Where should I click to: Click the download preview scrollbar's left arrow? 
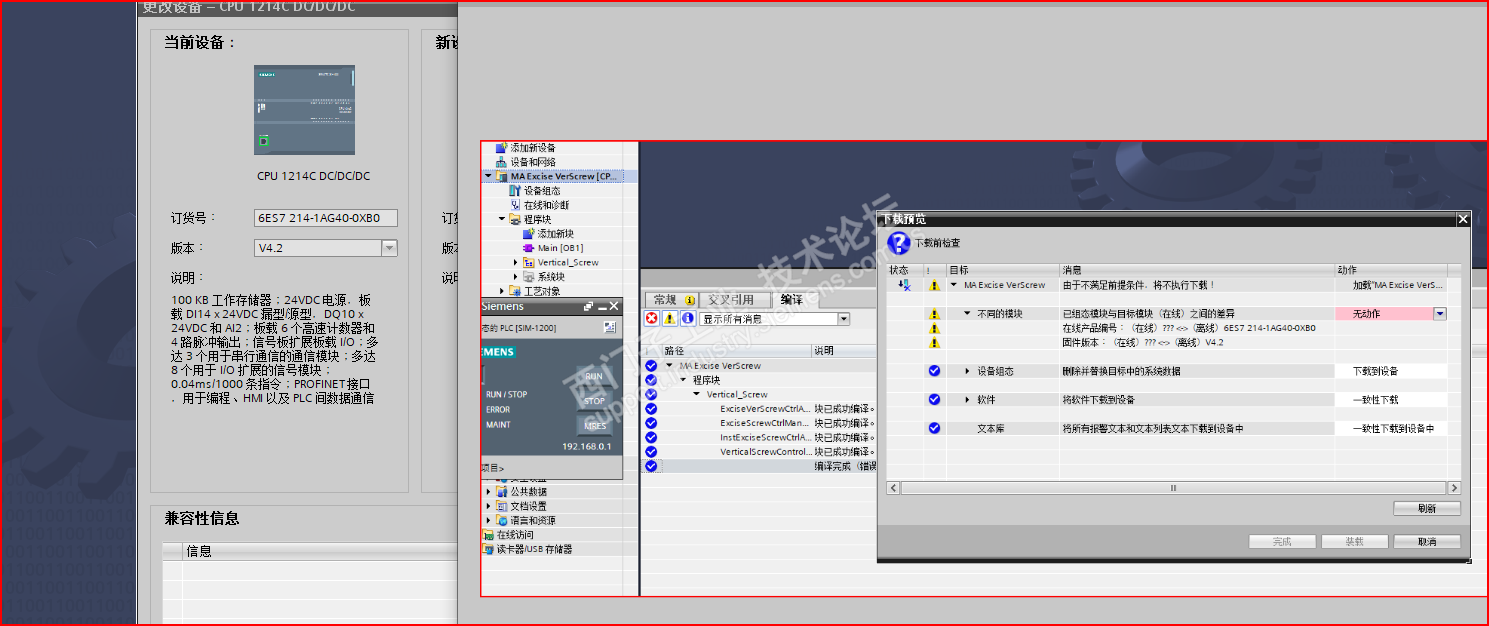pyautogui.click(x=893, y=488)
